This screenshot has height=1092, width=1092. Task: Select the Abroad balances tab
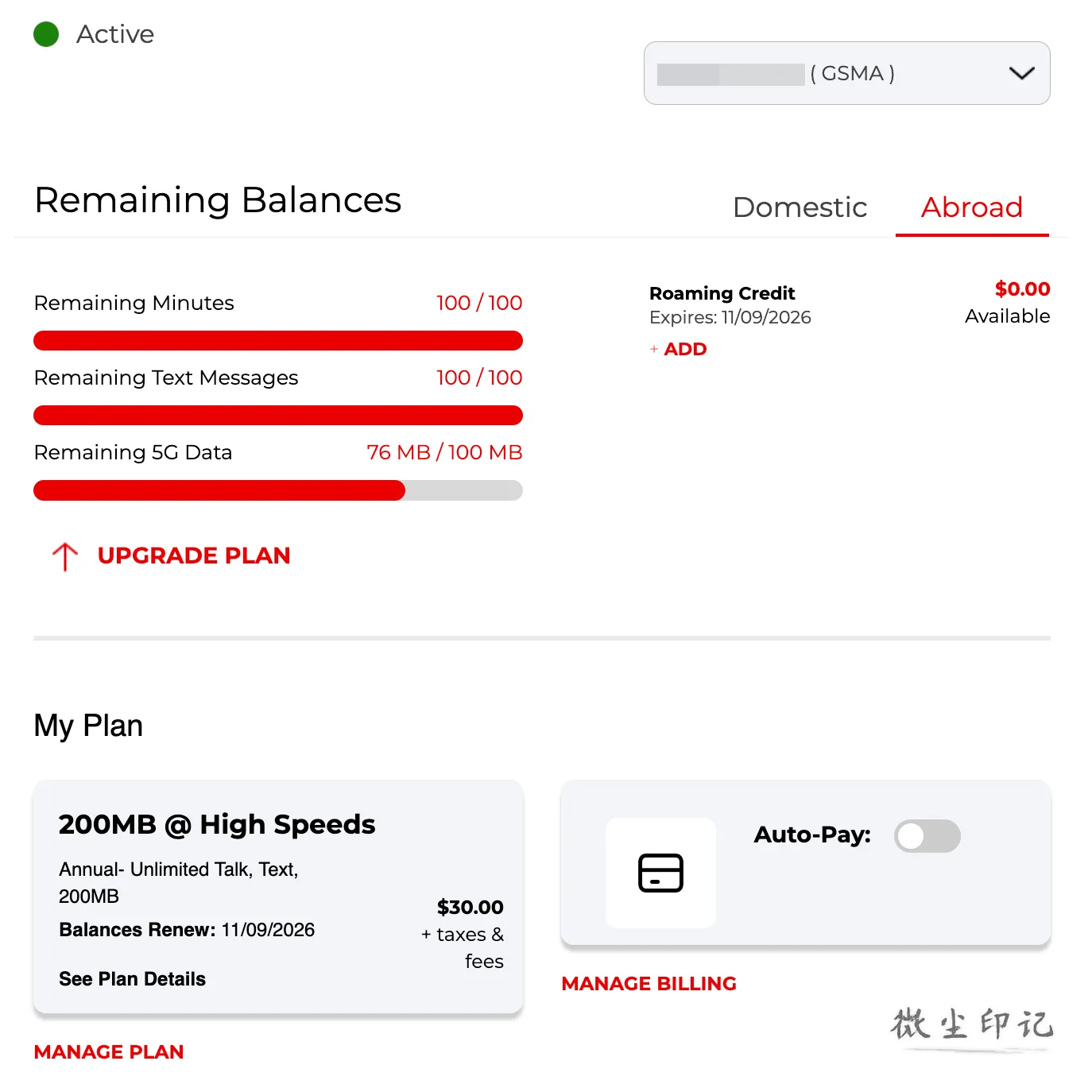[971, 207]
